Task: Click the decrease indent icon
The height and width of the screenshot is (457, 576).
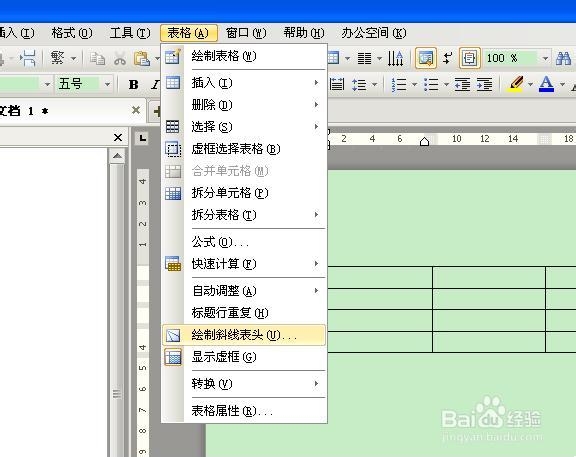Action: pyautogui.click(x=462, y=85)
